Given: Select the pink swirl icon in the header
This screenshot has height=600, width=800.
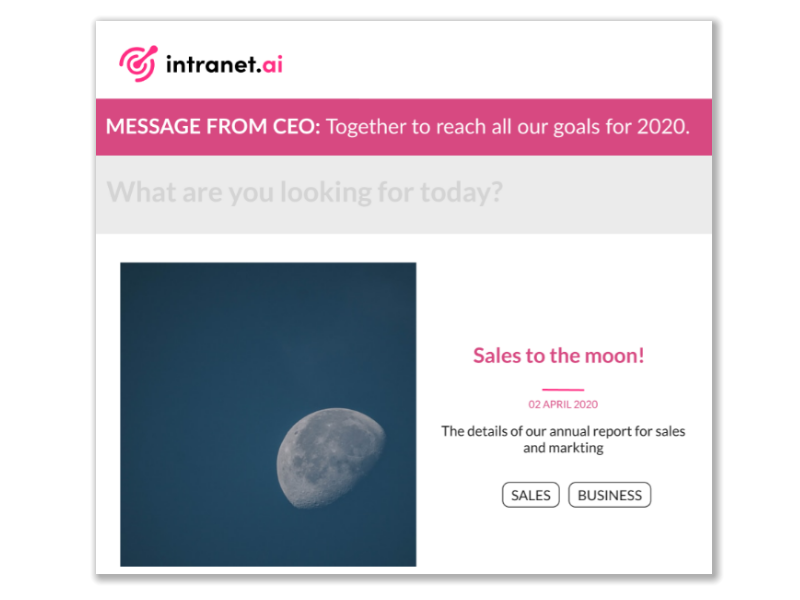Looking at the screenshot, I should pyautogui.click(x=136, y=62).
